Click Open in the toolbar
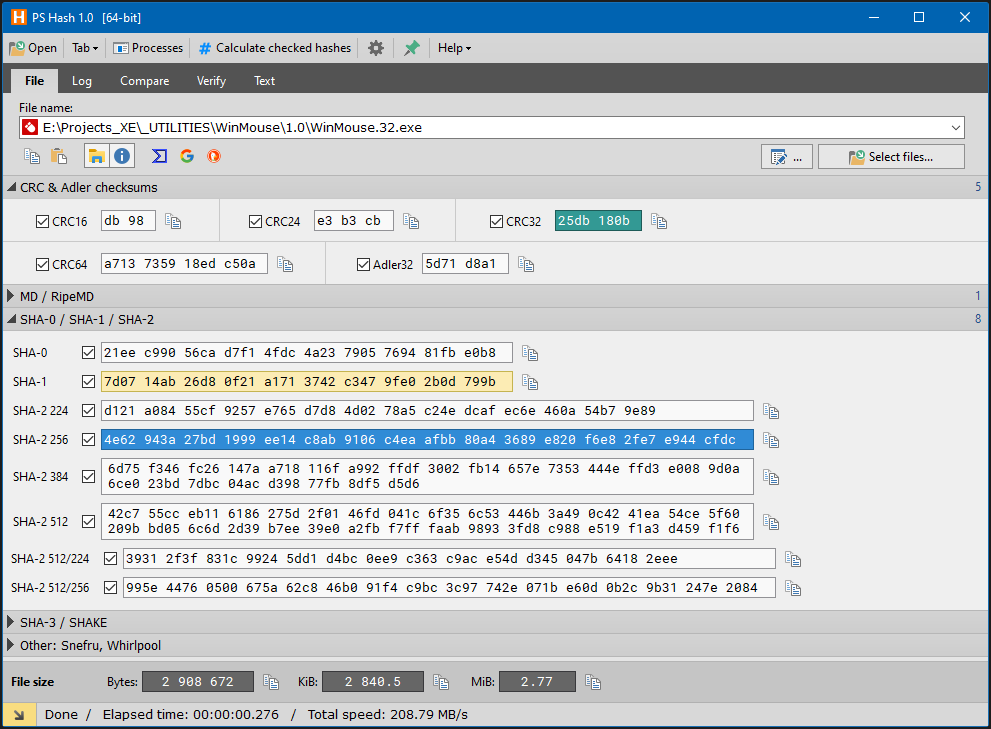The image size is (991, 729). point(33,48)
